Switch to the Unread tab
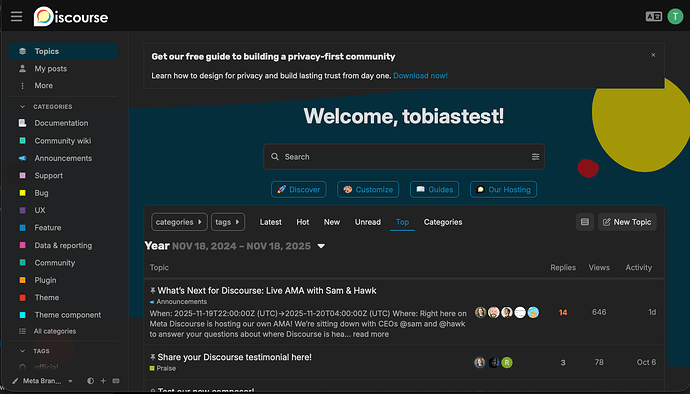The width and height of the screenshot is (690, 394). point(368,222)
